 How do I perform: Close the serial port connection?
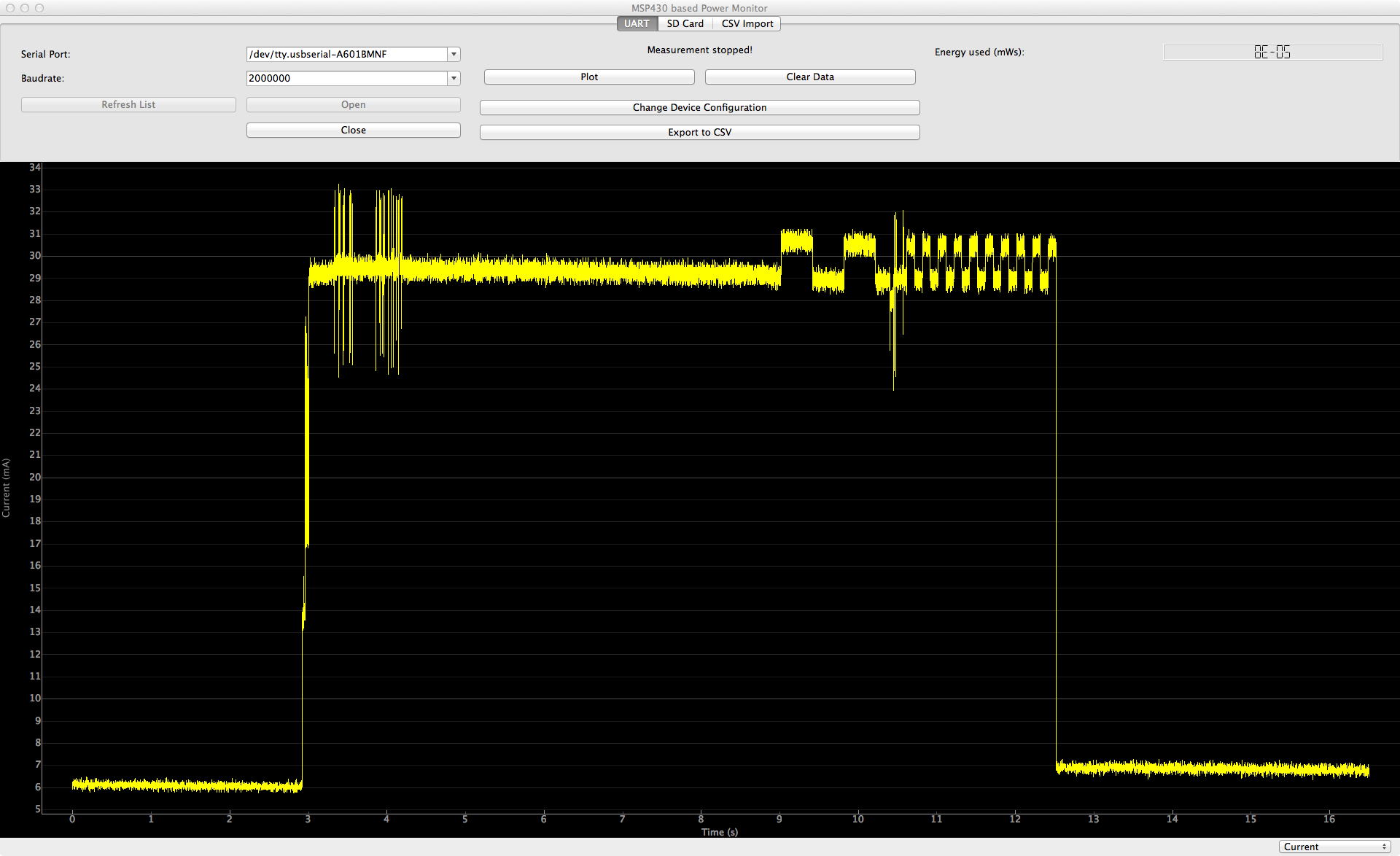tap(353, 130)
